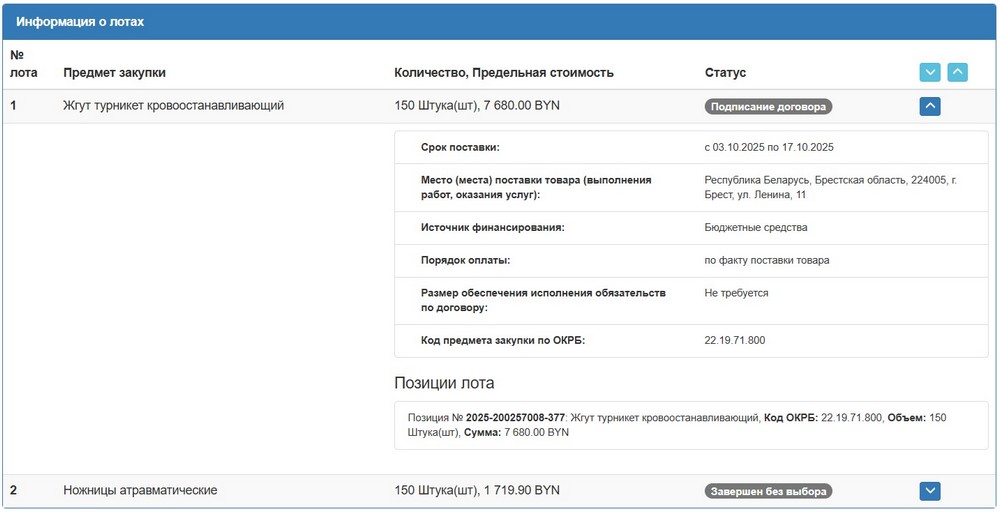
Task: Select lot 2 Ножницы атравматические name
Action: 140,490
